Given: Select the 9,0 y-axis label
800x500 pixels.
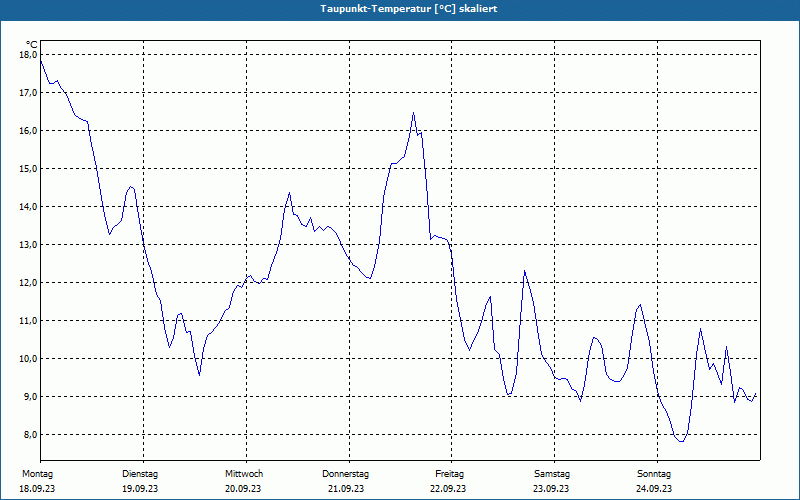Looking at the screenshot, I should pyautogui.click(x=29, y=397).
